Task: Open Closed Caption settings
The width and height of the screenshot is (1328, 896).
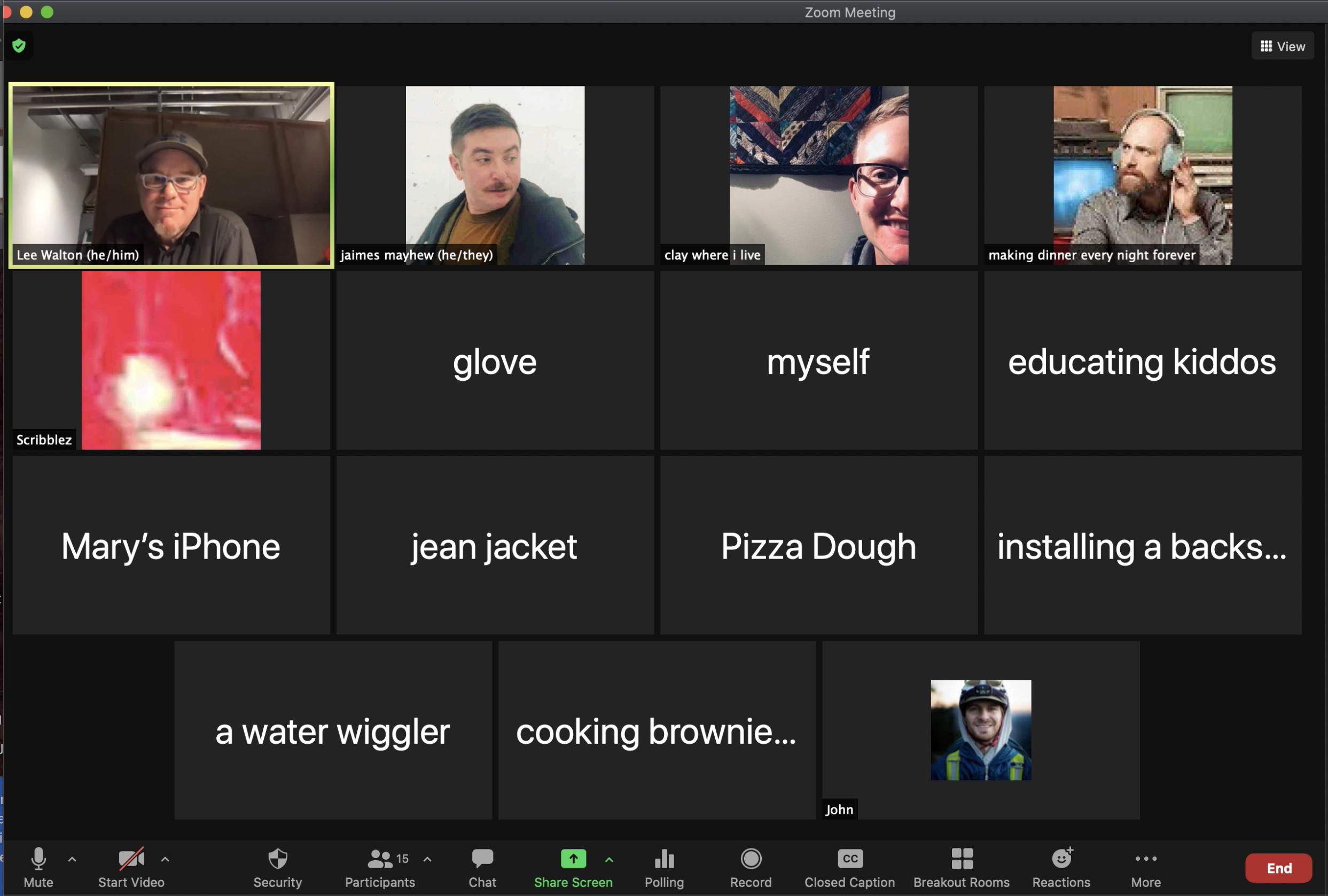Action: [849, 867]
